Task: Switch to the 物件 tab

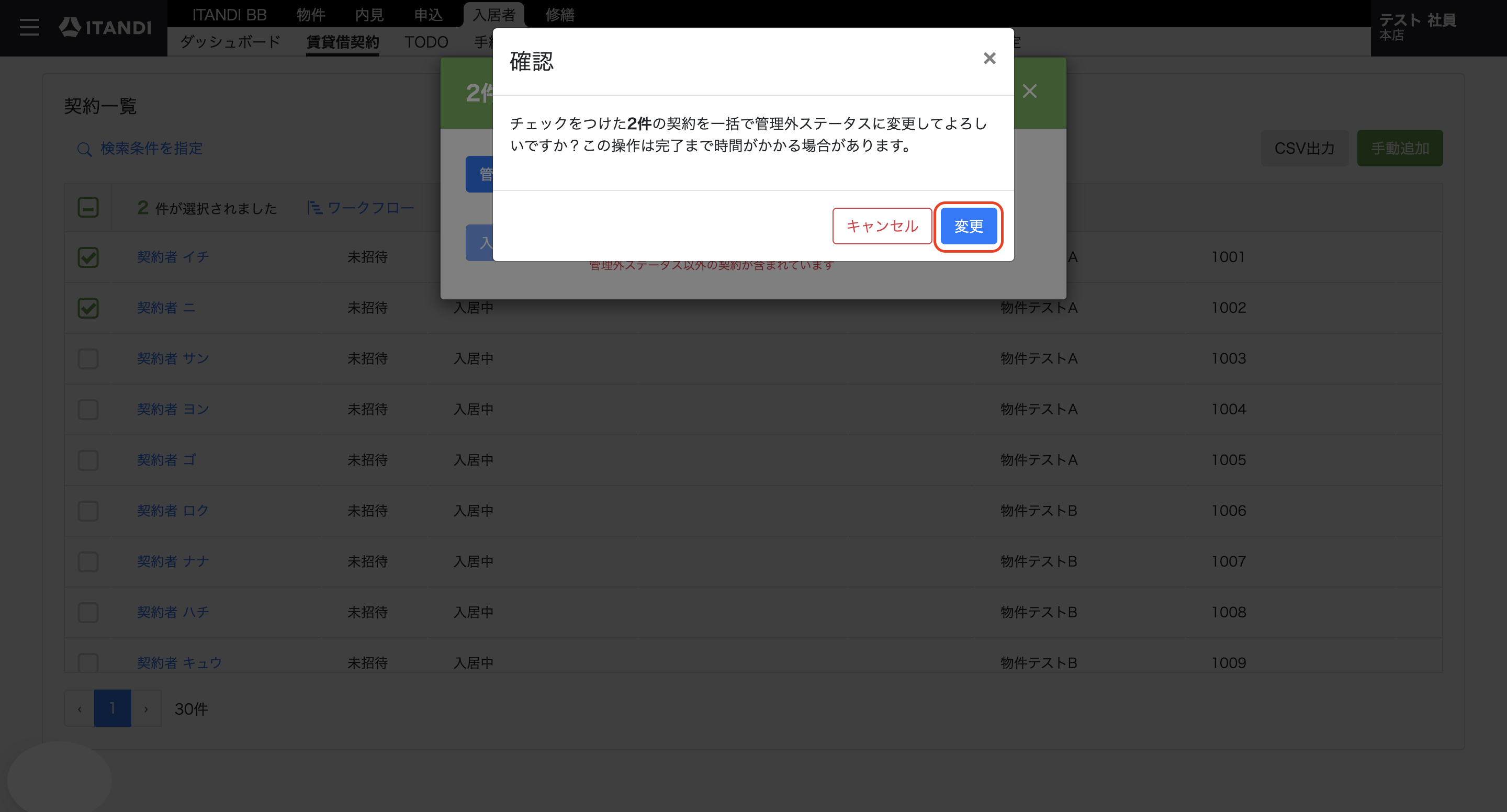Action: click(x=311, y=15)
